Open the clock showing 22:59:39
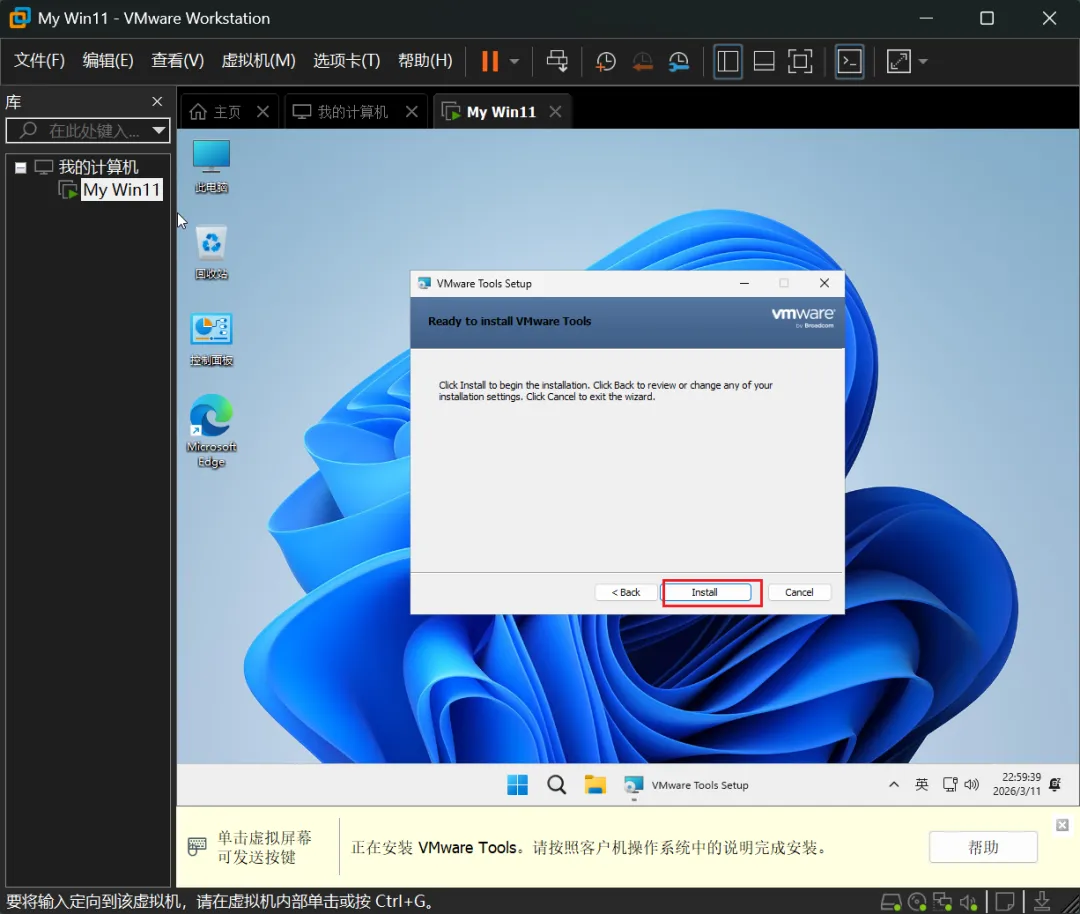 pyautogui.click(x=1017, y=784)
